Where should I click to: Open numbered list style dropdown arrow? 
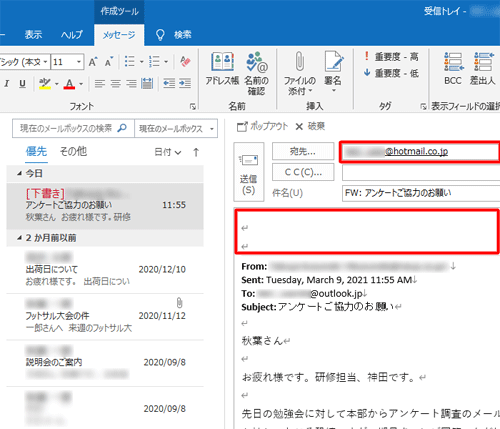[166, 62]
